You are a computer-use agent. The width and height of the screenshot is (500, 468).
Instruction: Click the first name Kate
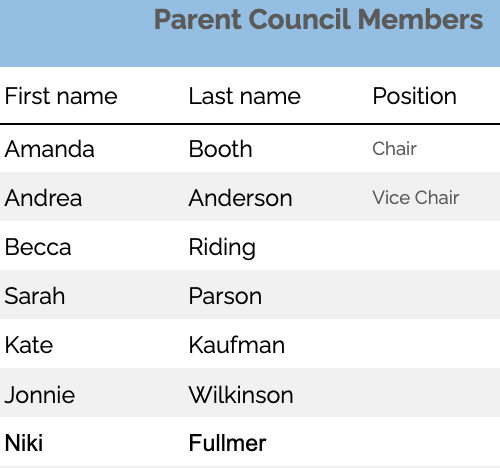[x=29, y=345]
